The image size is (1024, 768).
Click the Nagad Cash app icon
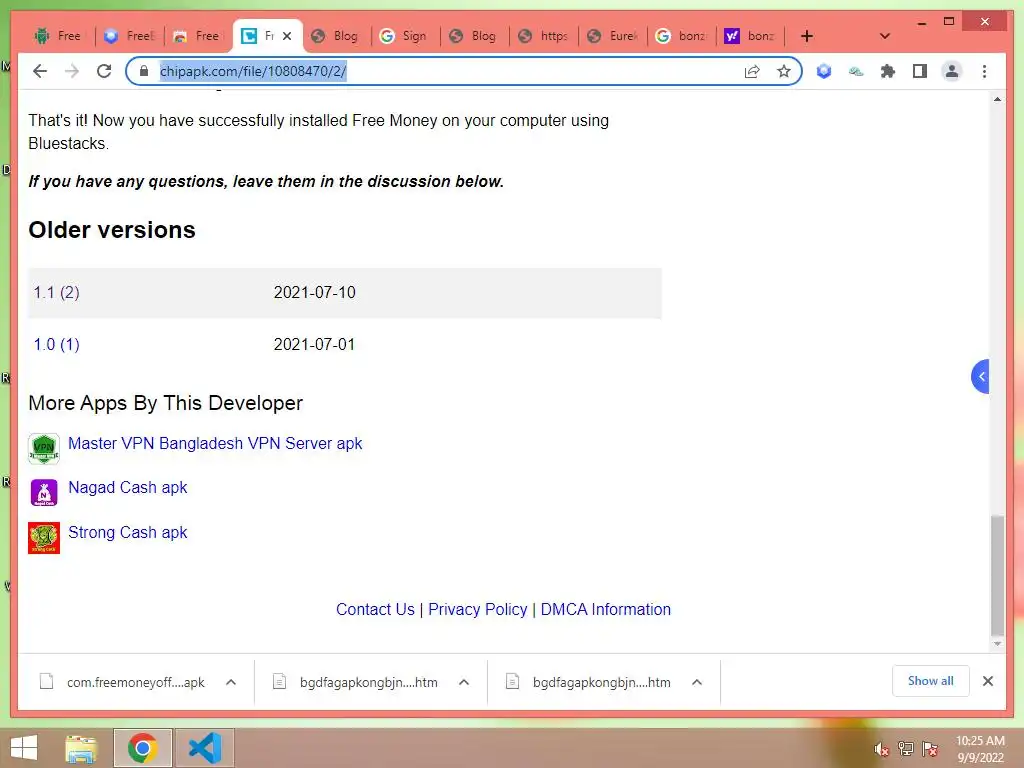point(44,492)
